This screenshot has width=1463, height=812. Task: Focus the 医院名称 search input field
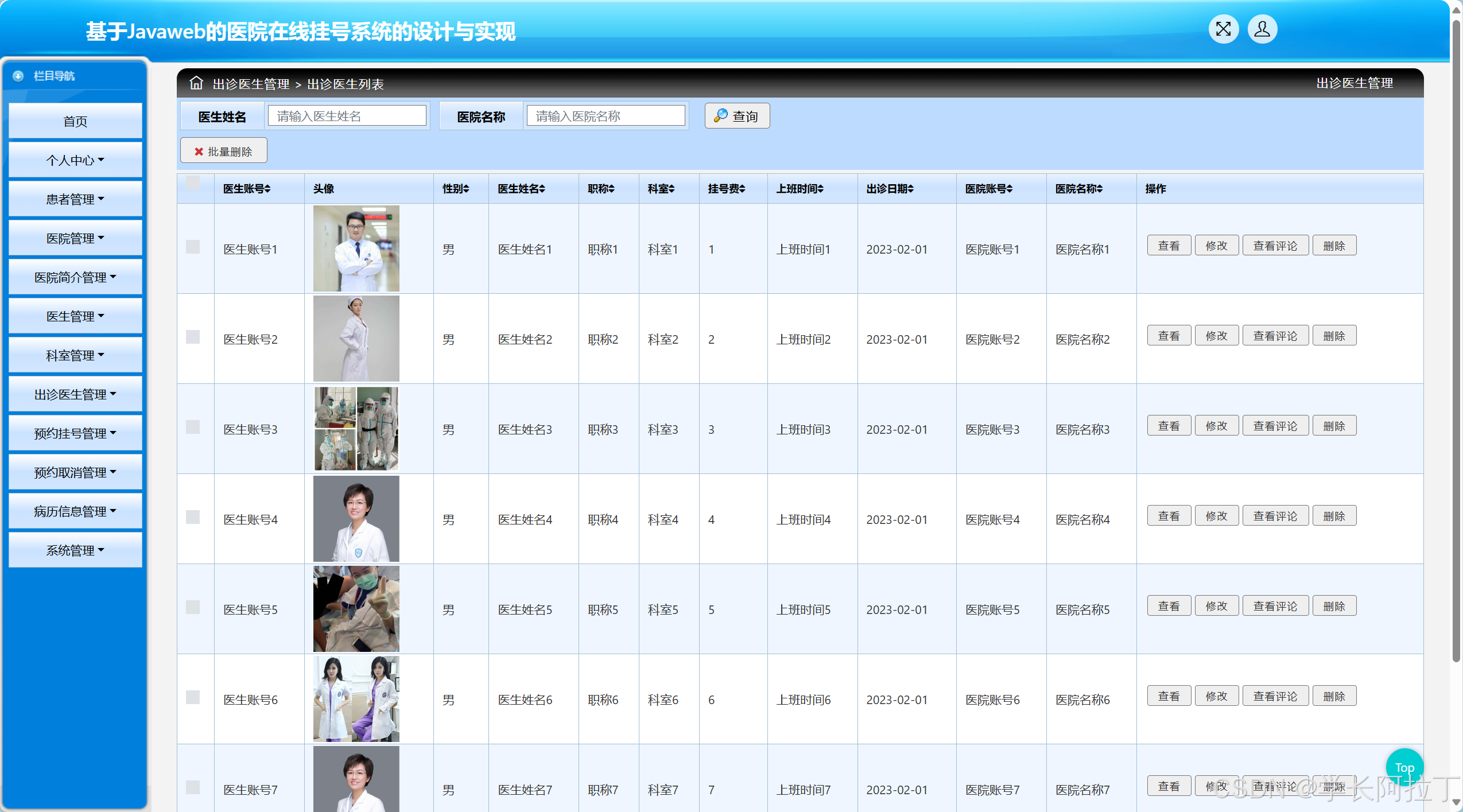[x=606, y=116]
